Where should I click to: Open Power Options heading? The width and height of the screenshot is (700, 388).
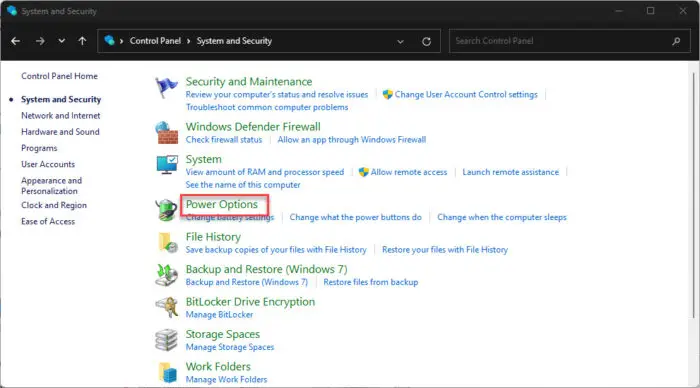point(222,204)
